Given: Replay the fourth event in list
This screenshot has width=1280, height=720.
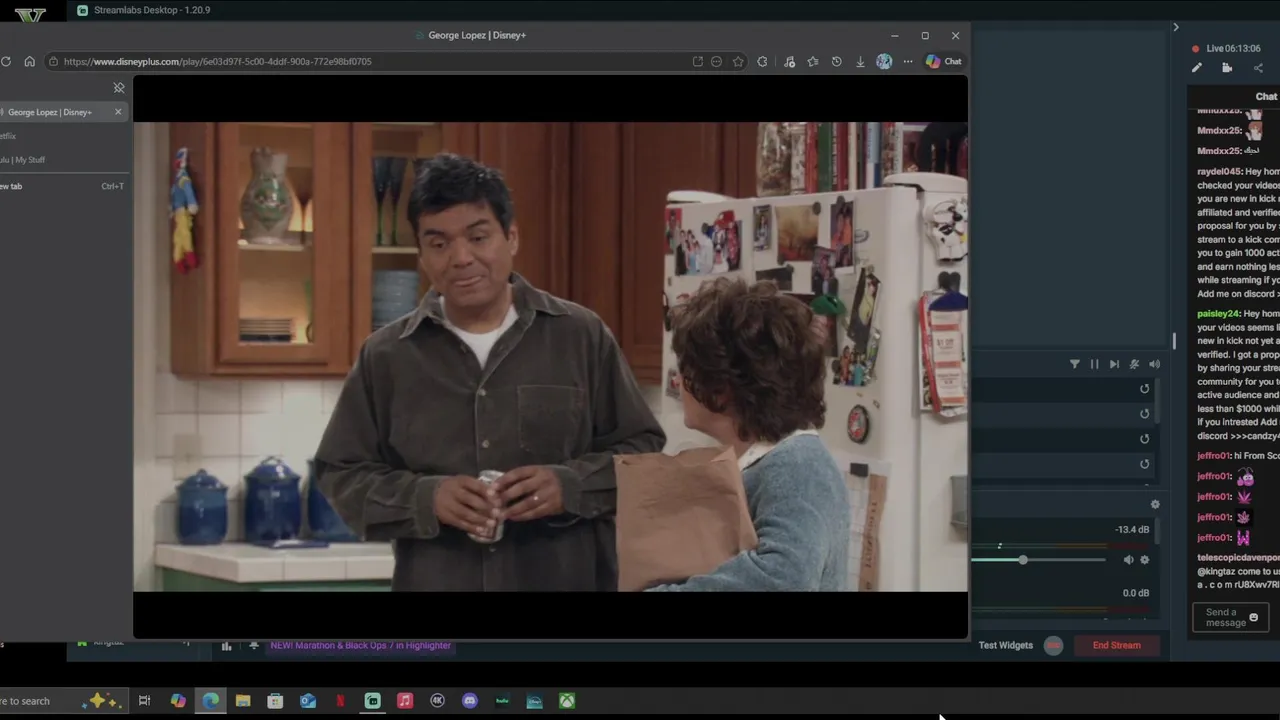Looking at the screenshot, I should [1145, 464].
